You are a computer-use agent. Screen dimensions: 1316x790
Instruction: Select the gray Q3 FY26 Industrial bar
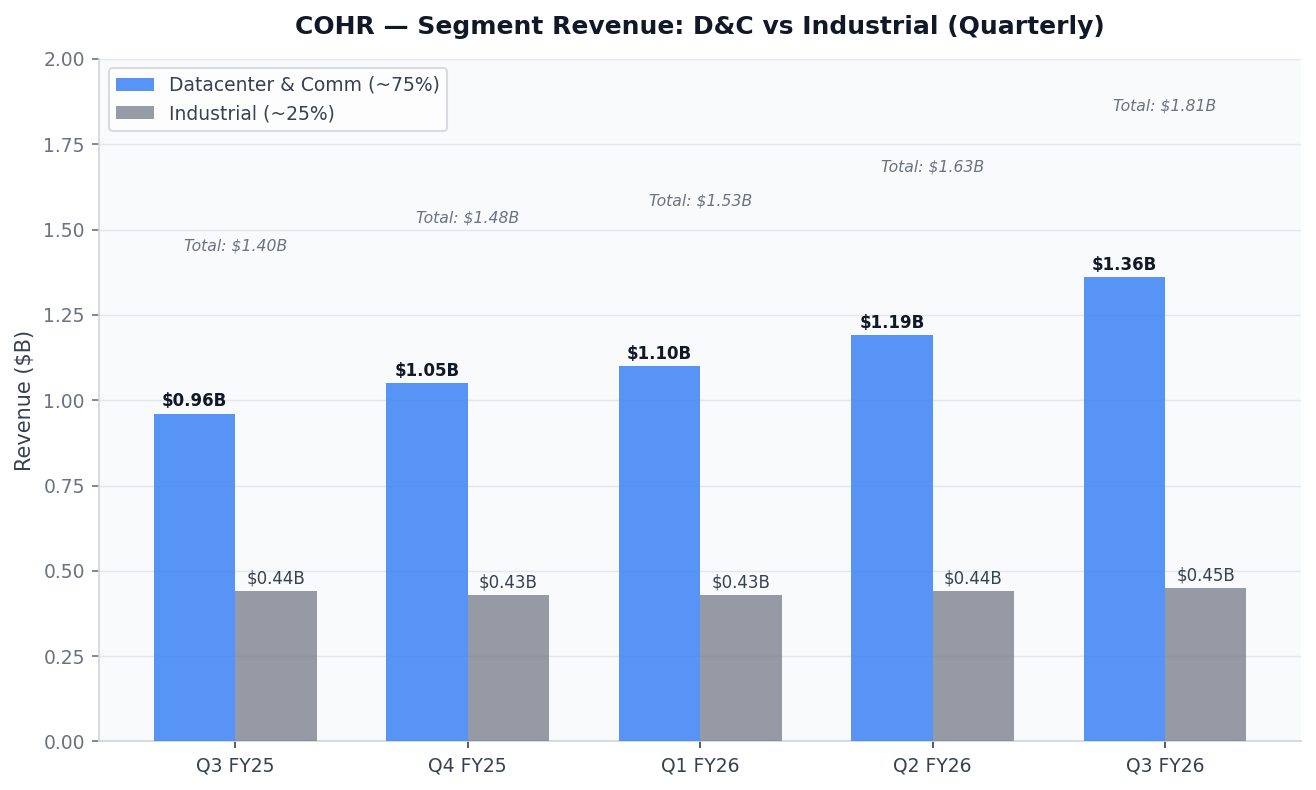click(x=1205, y=665)
